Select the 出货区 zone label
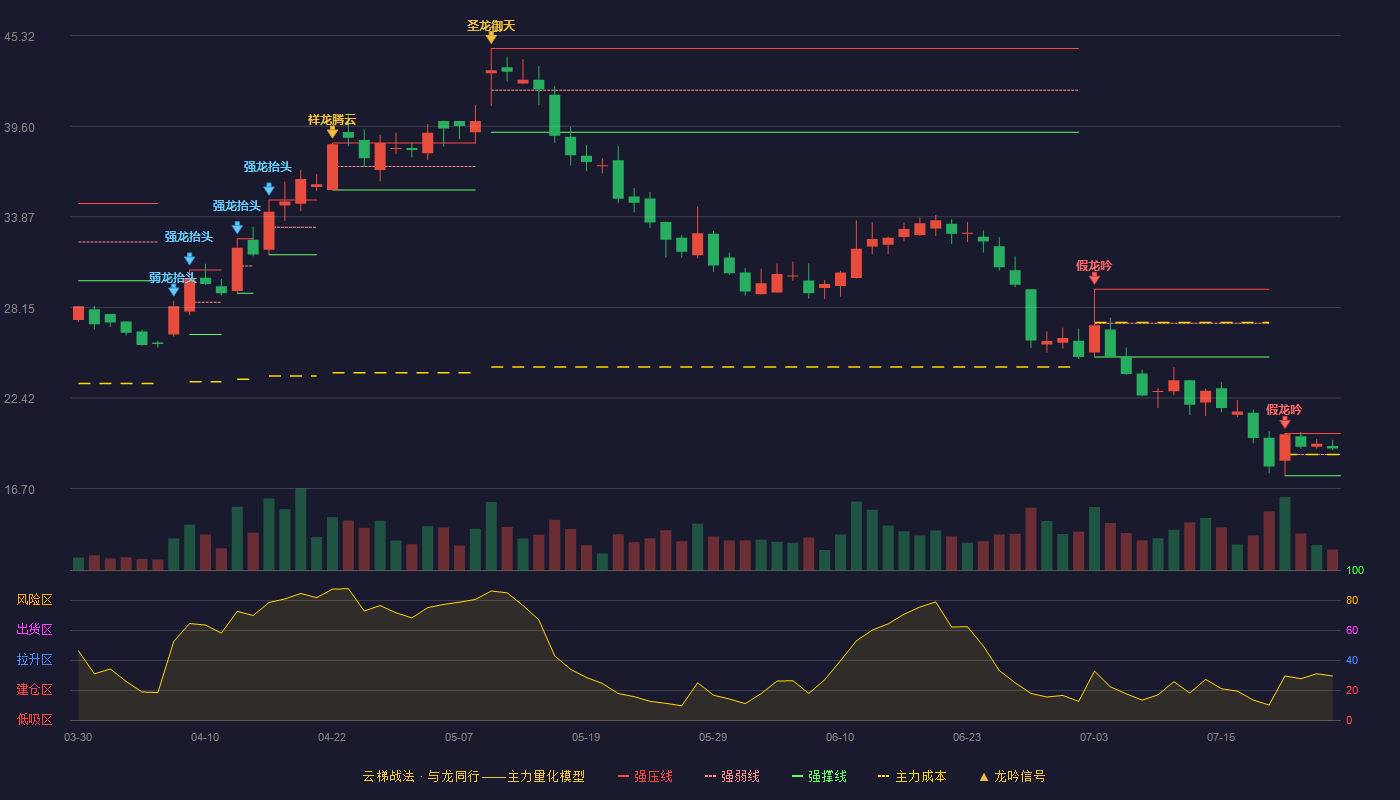1400x800 pixels. [34, 630]
